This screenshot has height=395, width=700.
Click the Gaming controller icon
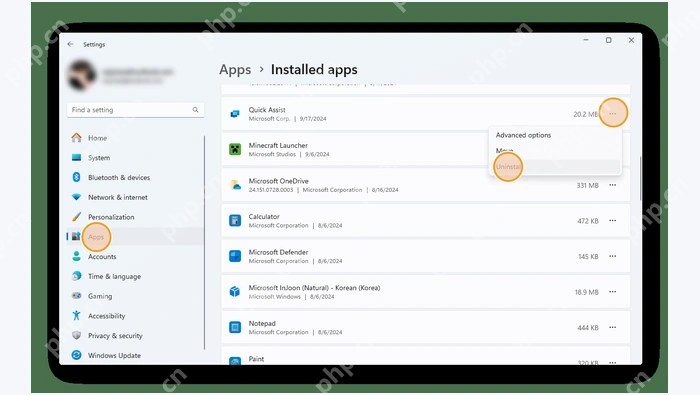(76, 295)
